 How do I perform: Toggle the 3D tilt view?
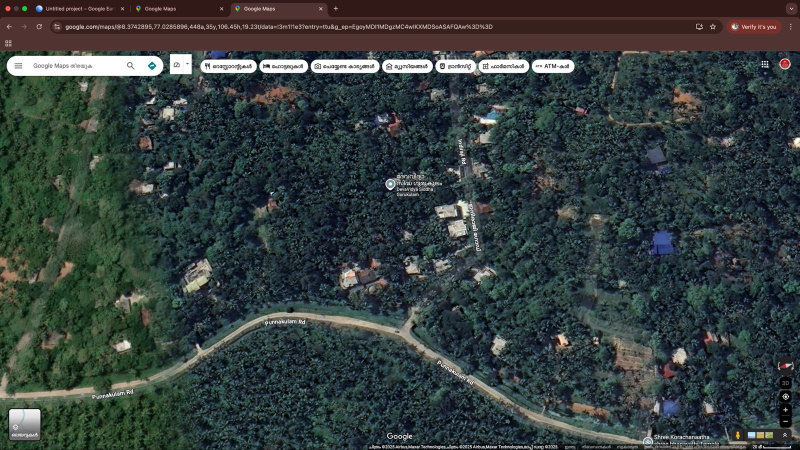pyautogui.click(x=785, y=383)
